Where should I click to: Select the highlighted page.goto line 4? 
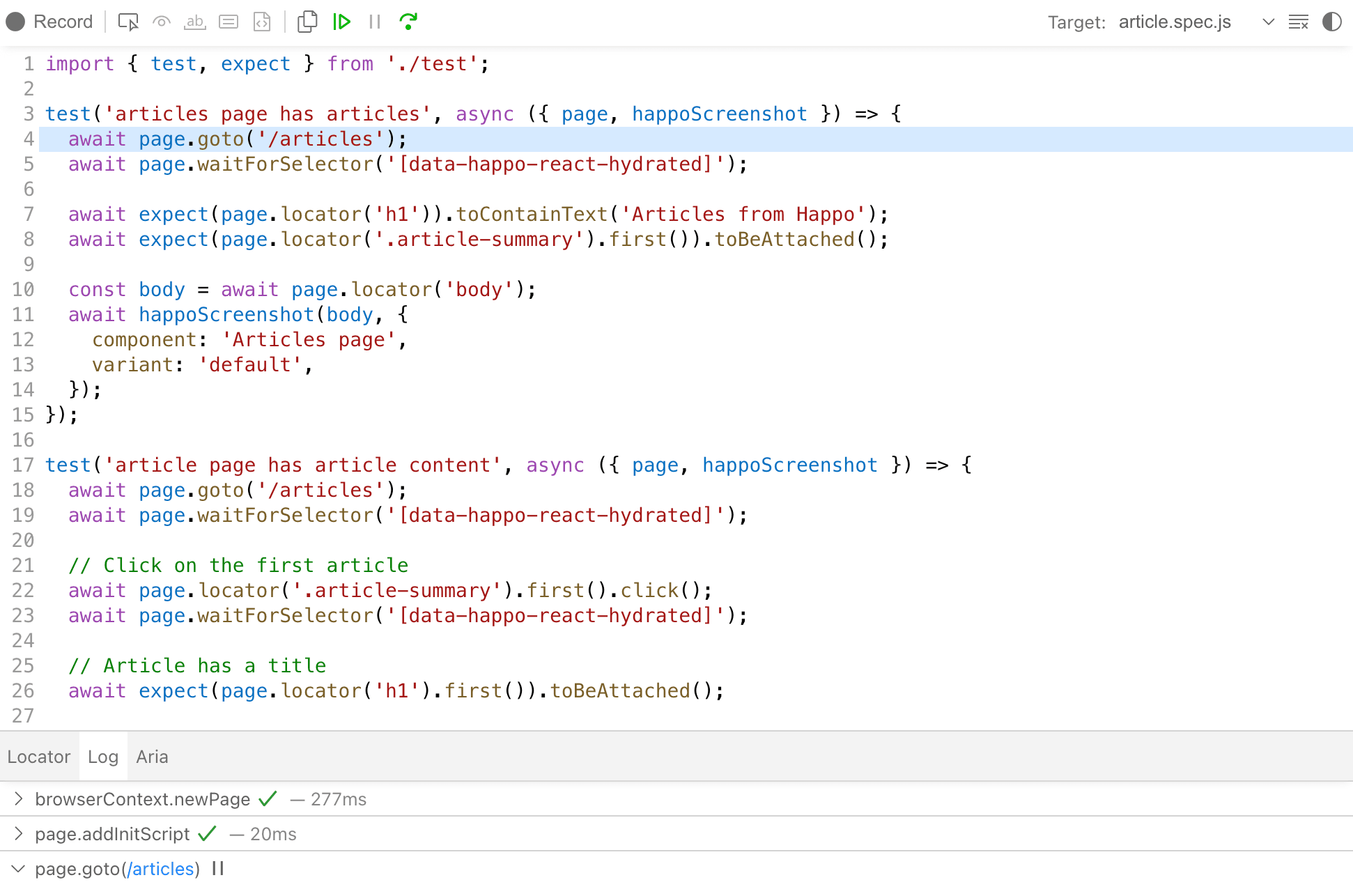(x=237, y=139)
